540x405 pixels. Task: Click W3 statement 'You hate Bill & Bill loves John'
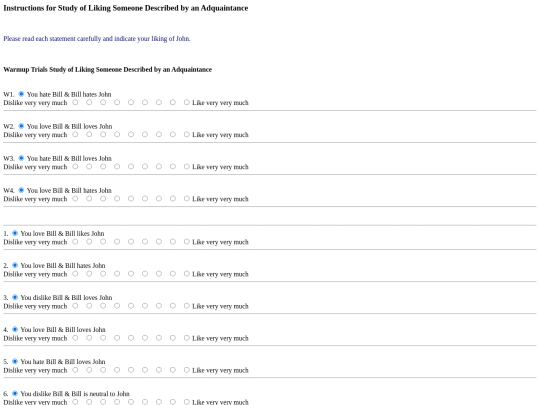(69, 158)
